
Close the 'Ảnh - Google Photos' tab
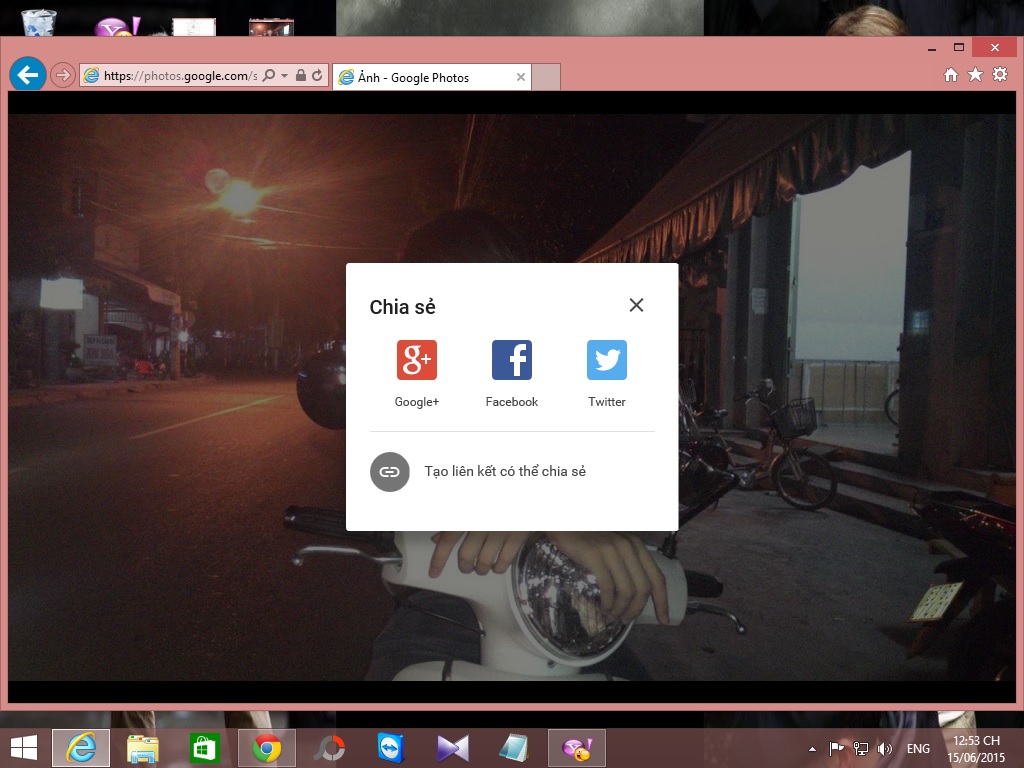click(521, 77)
